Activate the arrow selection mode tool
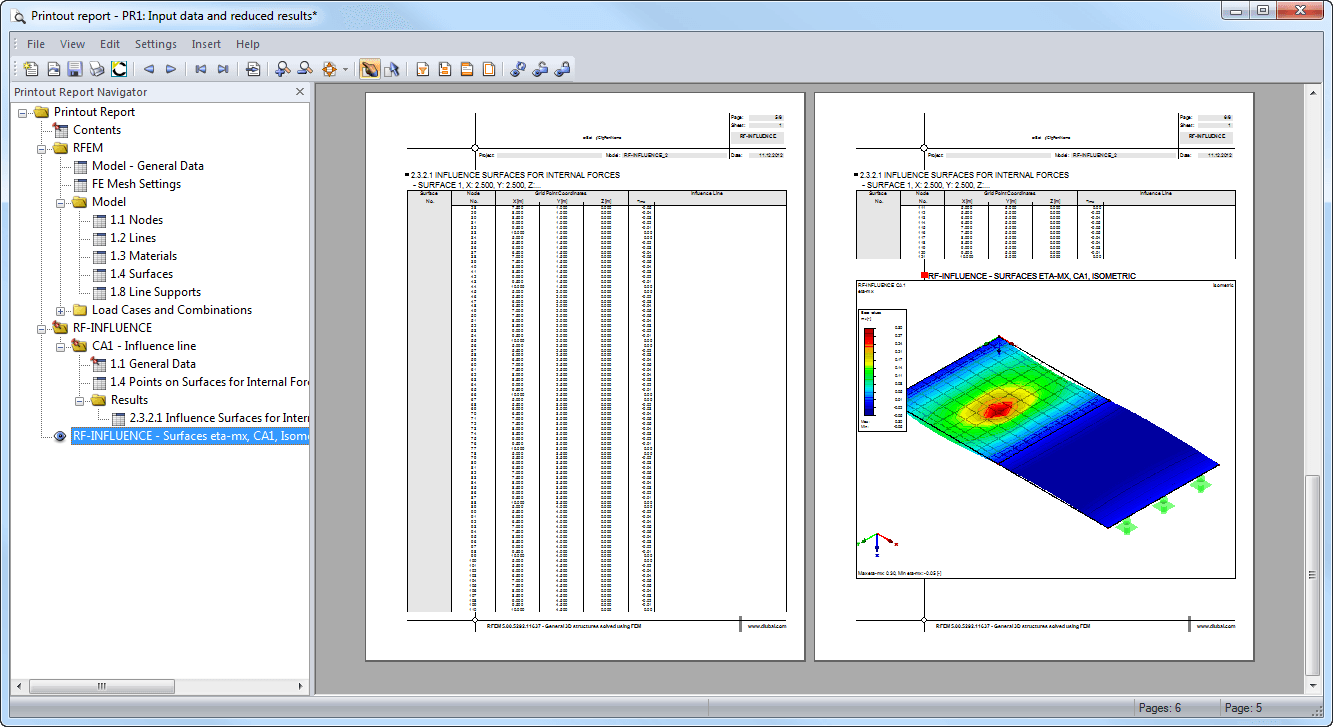Screen dimensions: 1333x727 click(x=391, y=69)
